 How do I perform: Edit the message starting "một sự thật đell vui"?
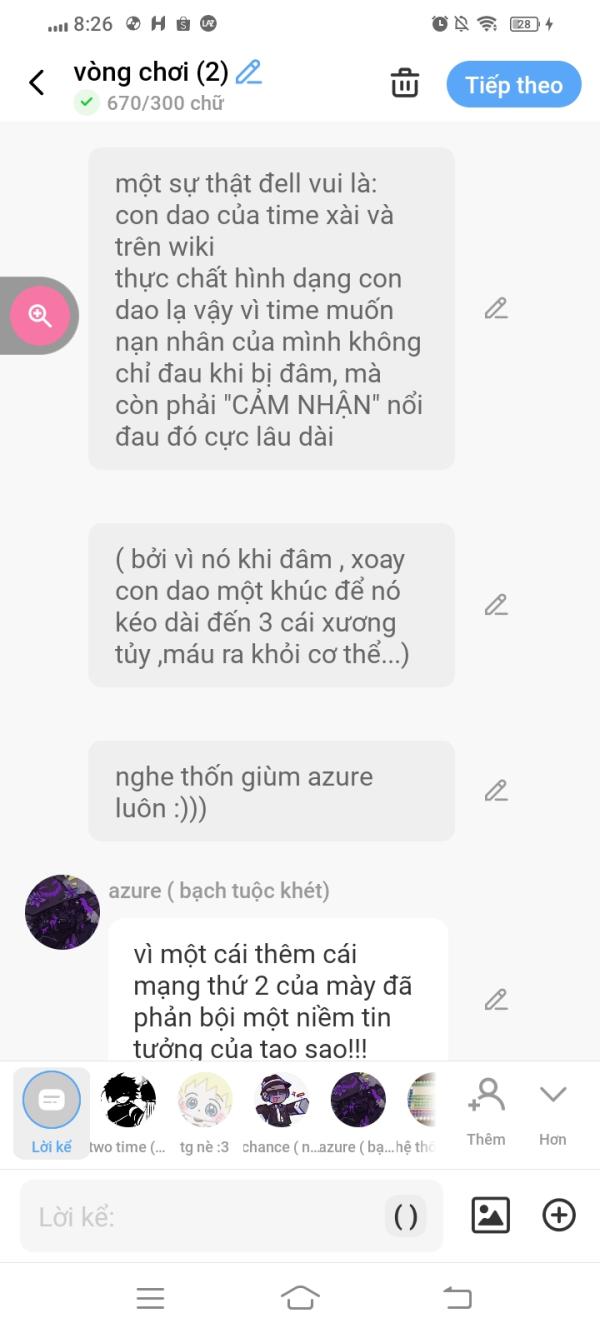point(496,309)
